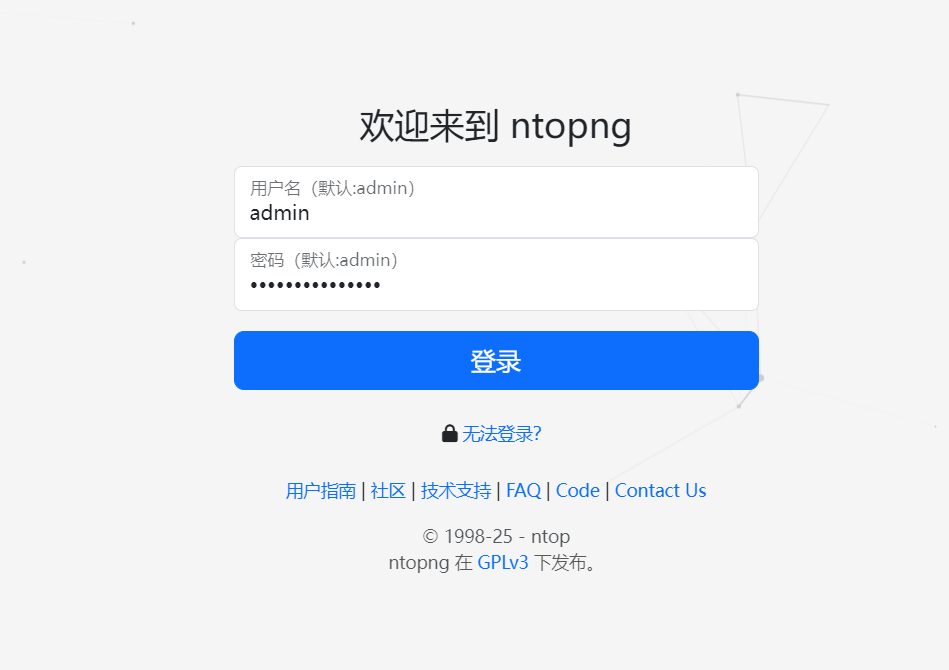The height and width of the screenshot is (670, 949).
Task: Focus the username field containing admin
Action: pos(496,202)
